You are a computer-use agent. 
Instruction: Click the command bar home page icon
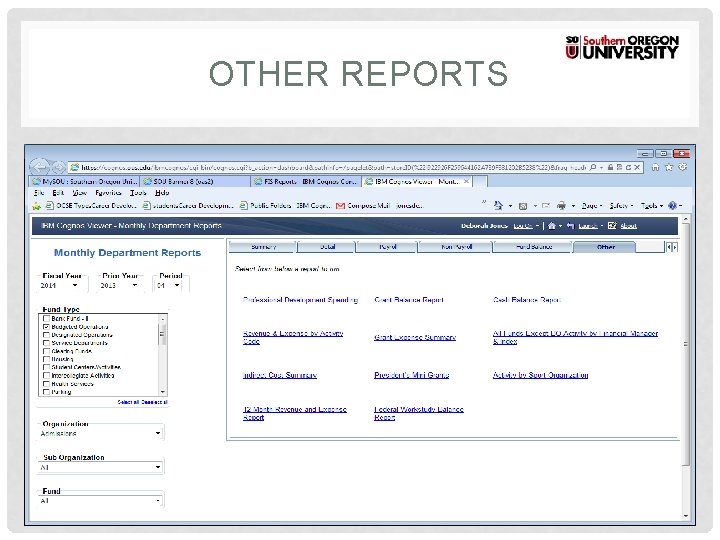[498, 206]
